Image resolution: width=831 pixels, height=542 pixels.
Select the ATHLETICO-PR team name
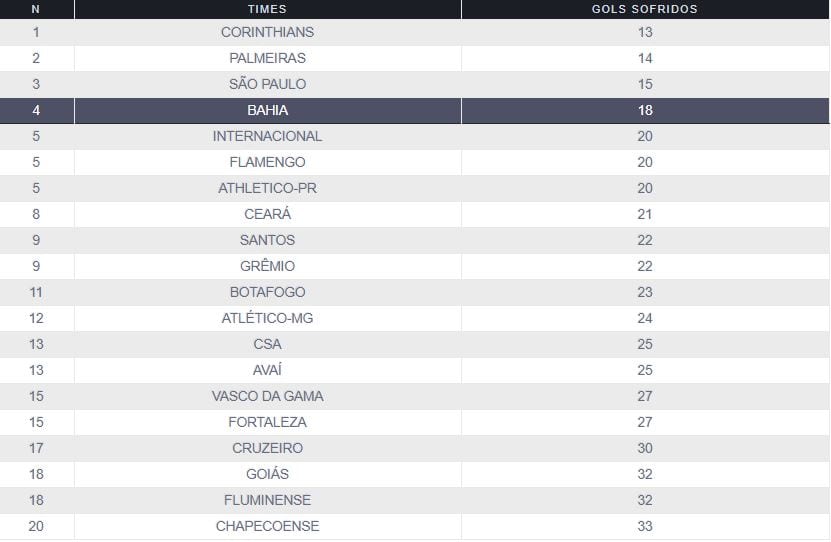pyautogui.click(x=267, y=188)
